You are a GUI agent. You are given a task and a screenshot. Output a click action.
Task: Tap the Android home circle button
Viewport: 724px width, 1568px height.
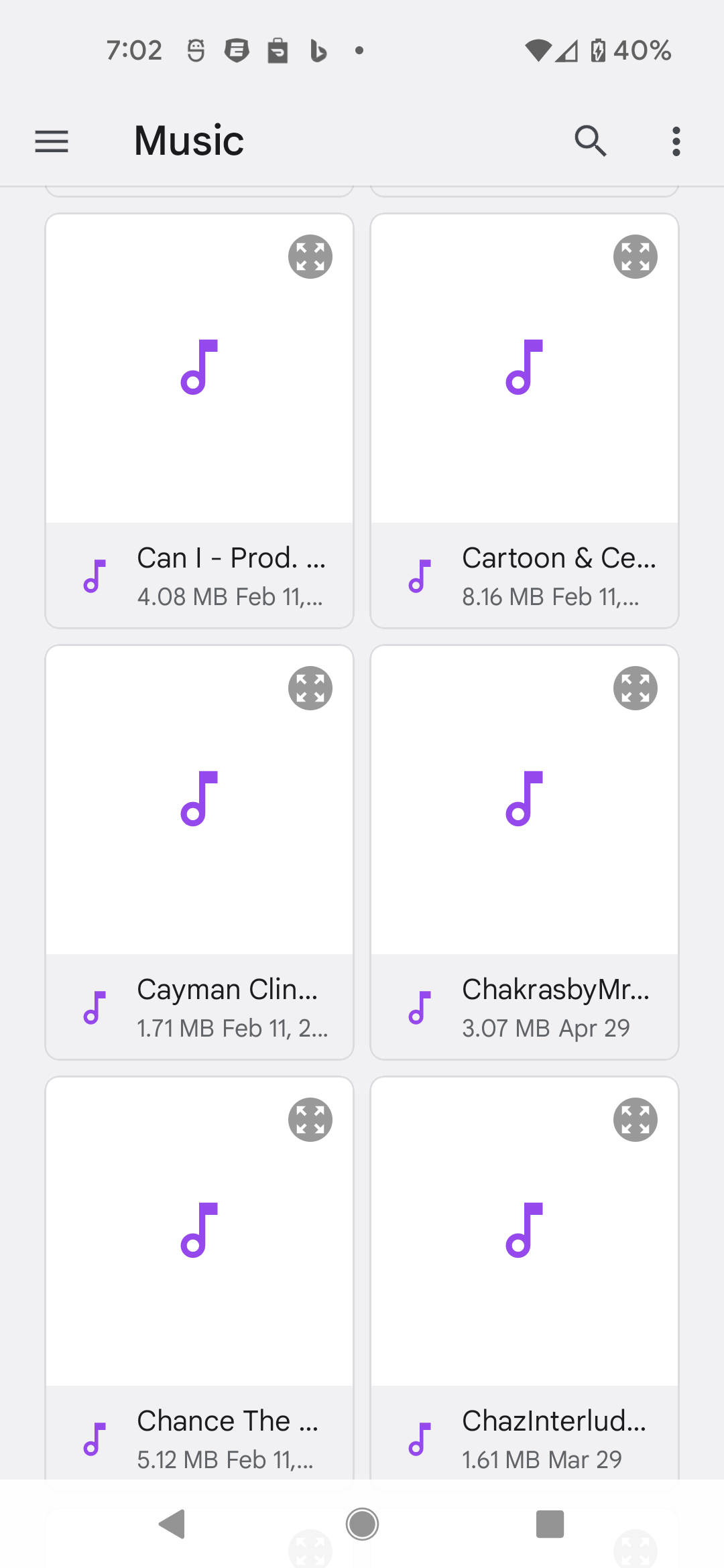click(362, 1524)
